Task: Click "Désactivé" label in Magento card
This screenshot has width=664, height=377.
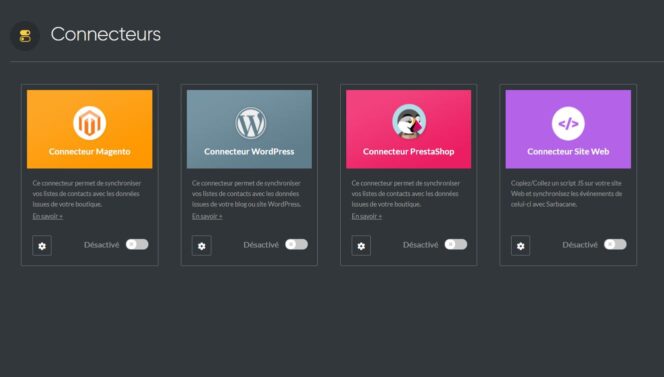Action: pyautogui.click(x=102, y=245)
